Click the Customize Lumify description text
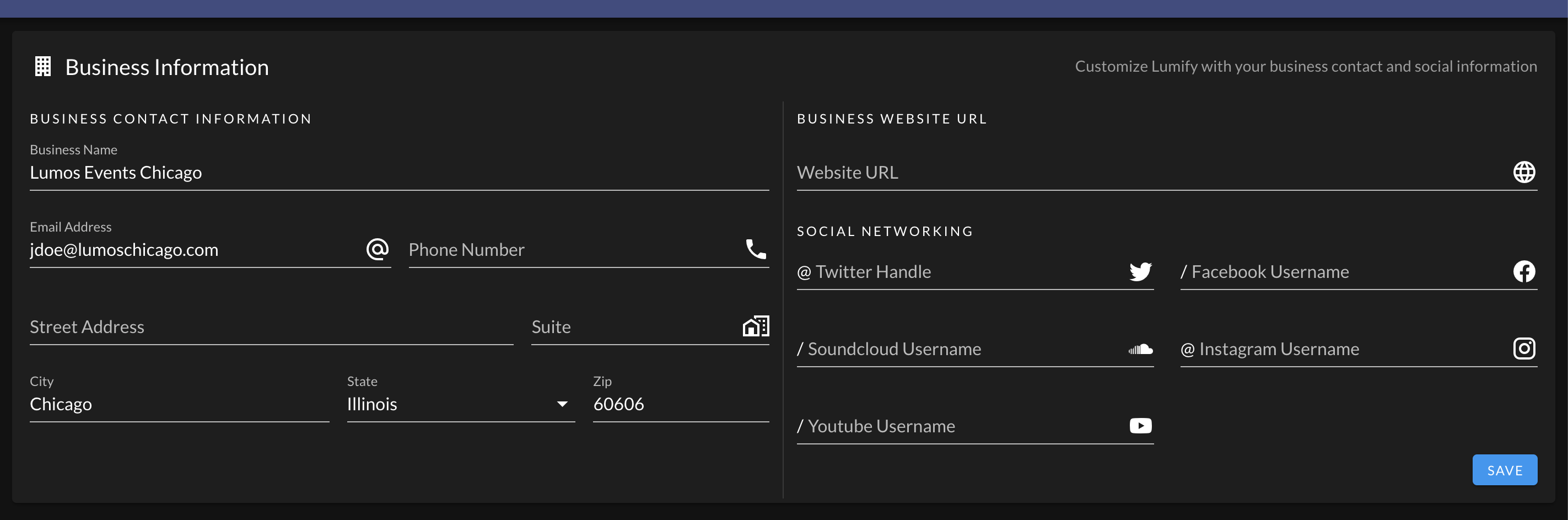This screenshot has height=520, width=1568. 1306,66
